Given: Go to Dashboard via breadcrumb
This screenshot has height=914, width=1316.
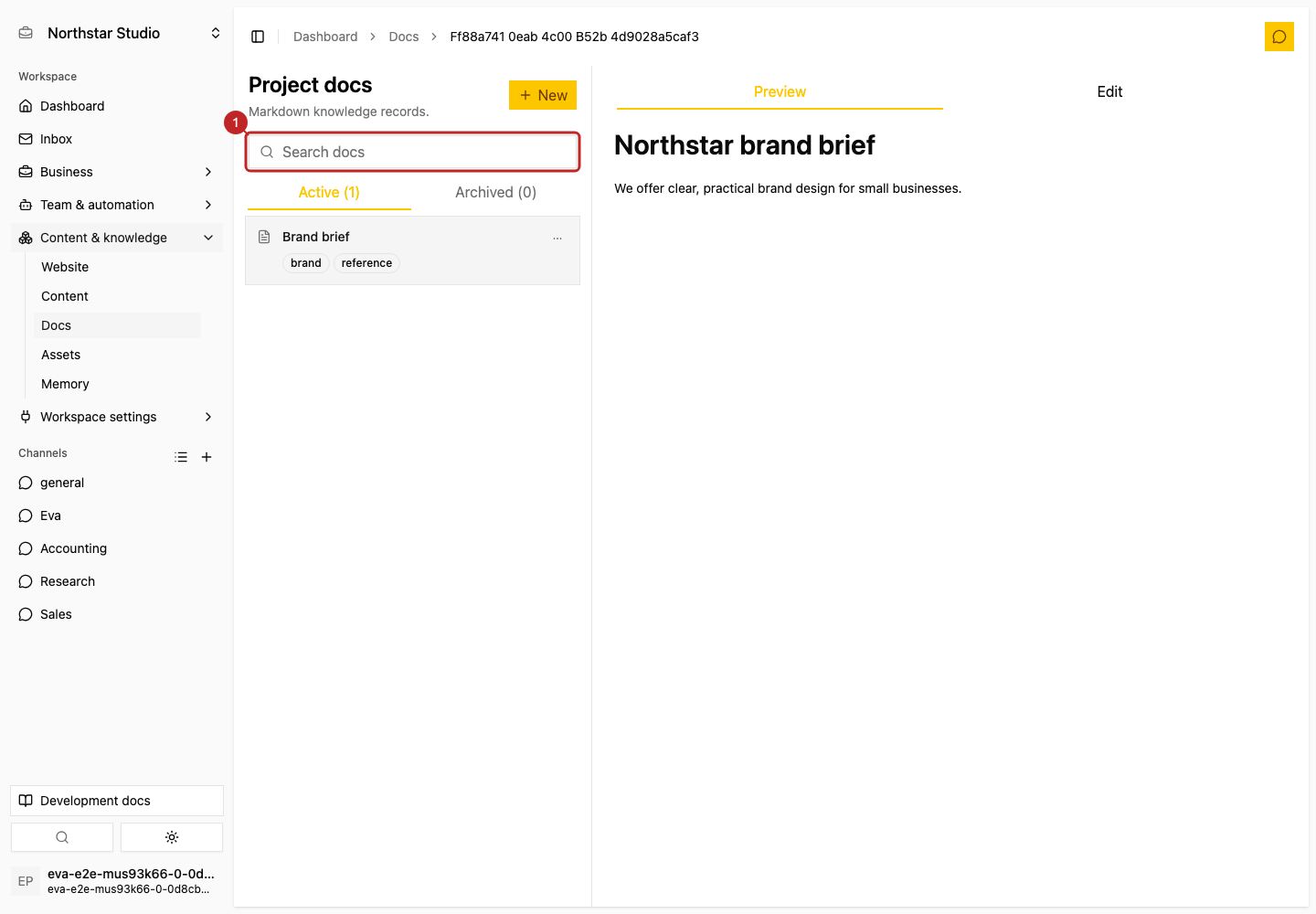Looking at the screenshot, I should pyautogui.click(x=325, y=37).
